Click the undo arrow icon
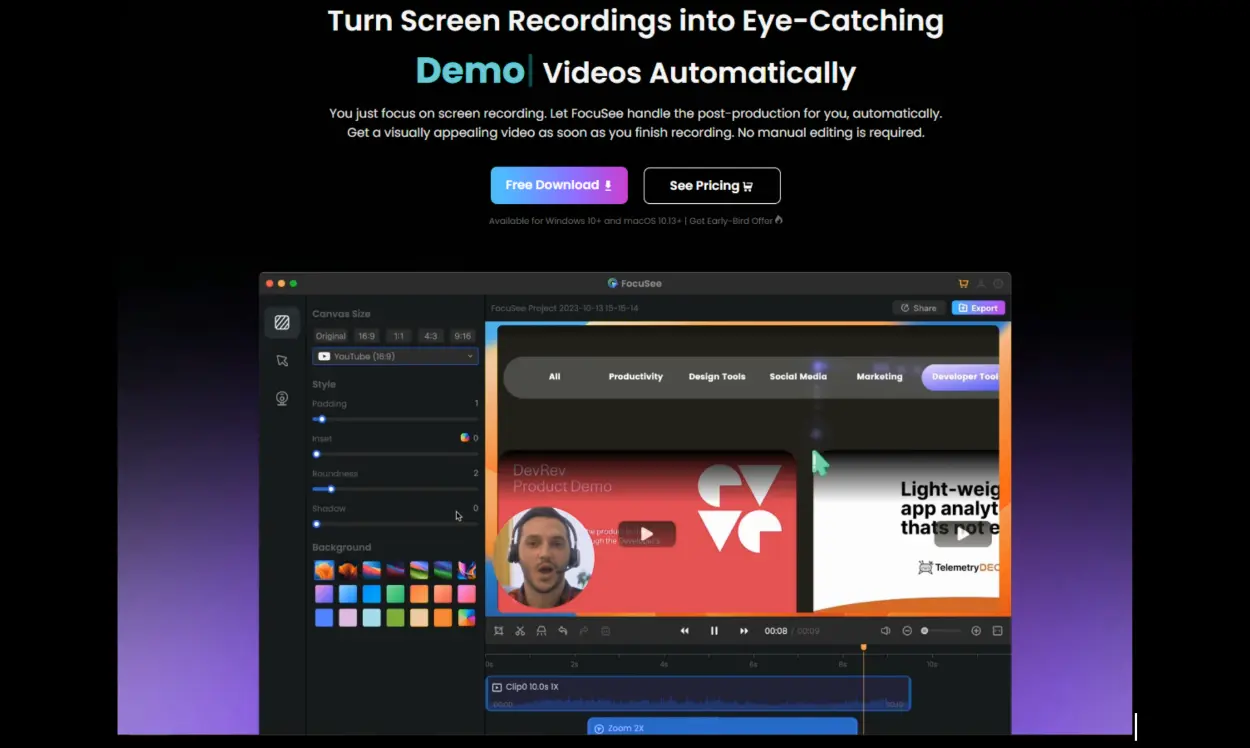Viewport: 1250px width, 748px height. point(563,631)
